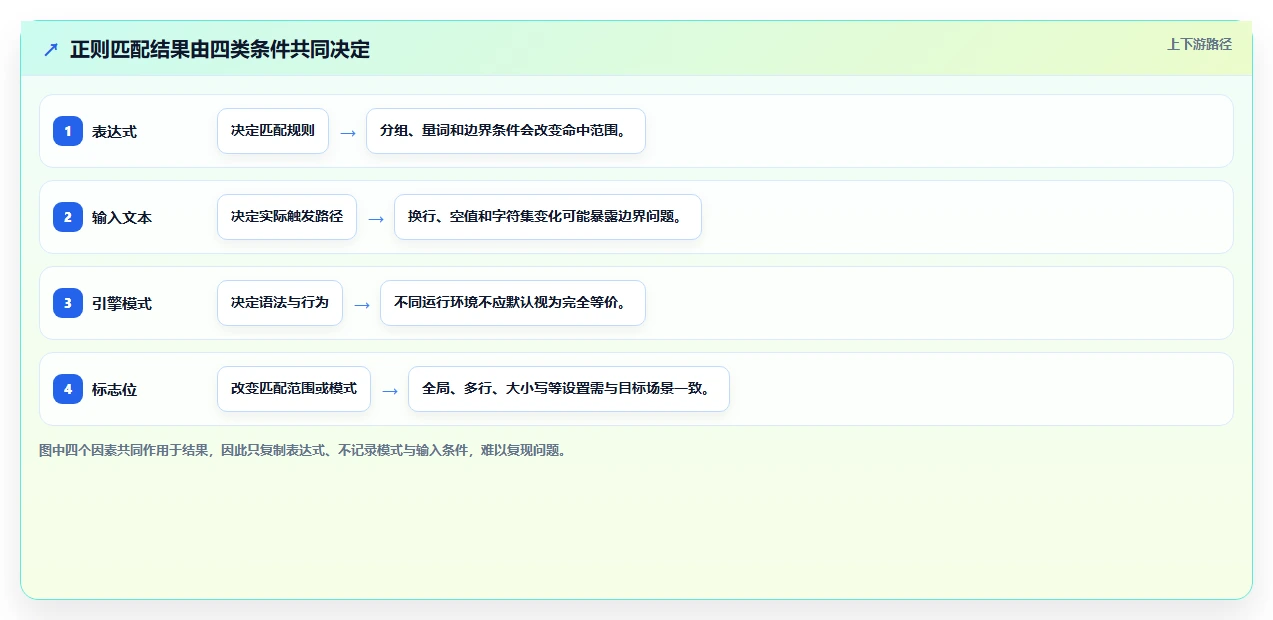Click the 分组、量词和边界条件 description box
This screenshot has width=1273, height=620.
pos(506,131)
